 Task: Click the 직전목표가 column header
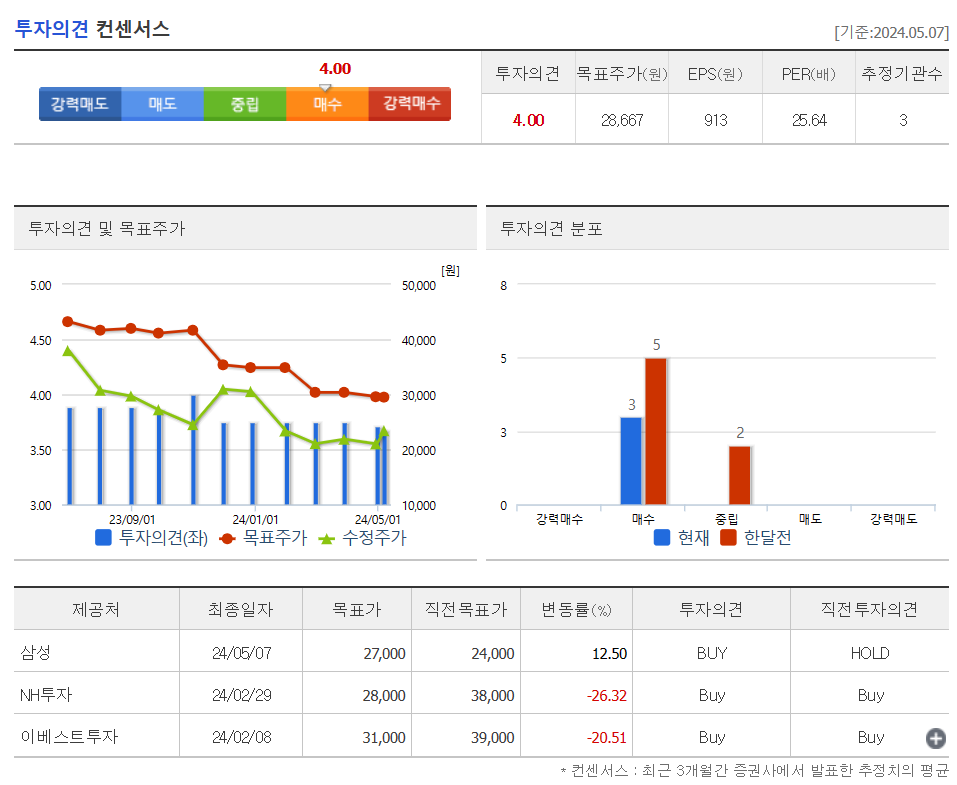click(466, 609)
